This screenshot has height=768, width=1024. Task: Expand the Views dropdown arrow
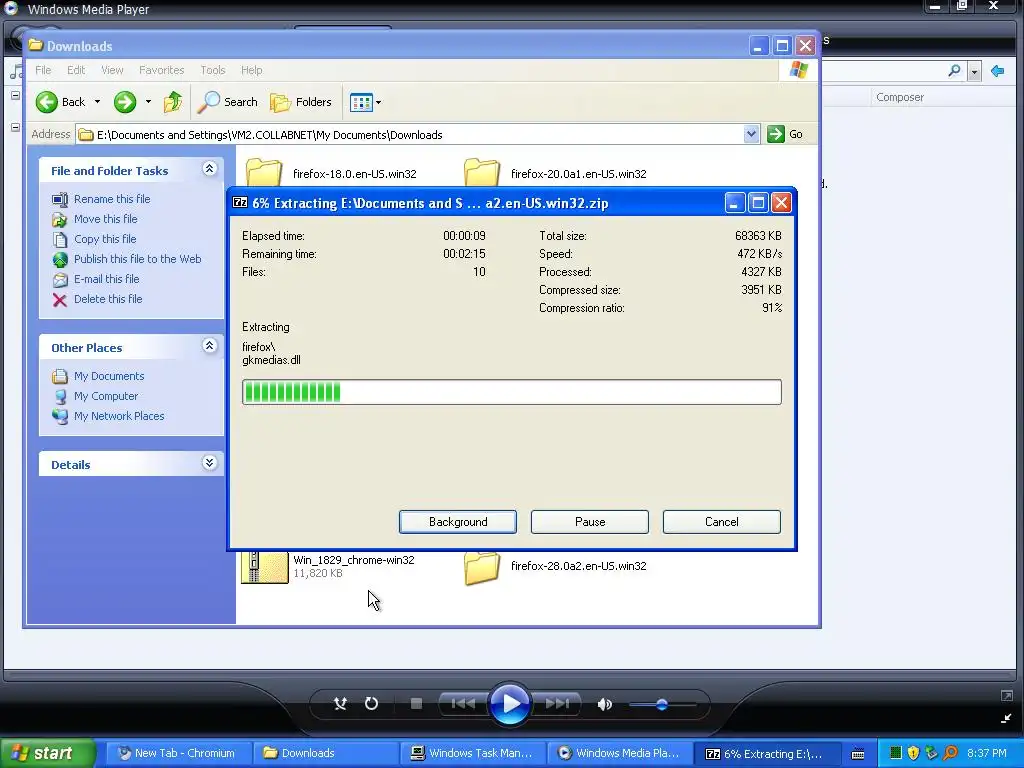(x=378, y=103)
